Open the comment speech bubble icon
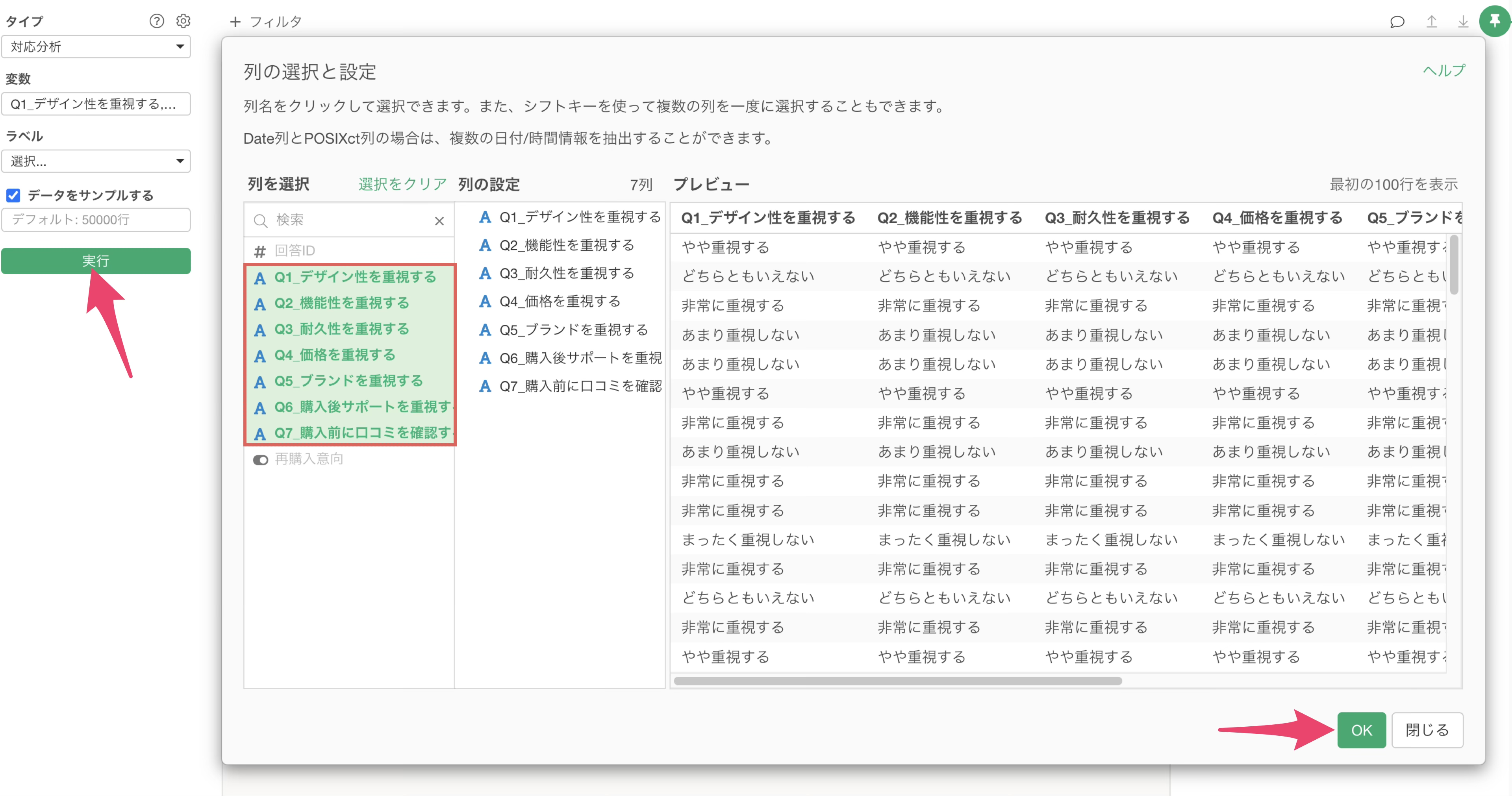 point(1397,22)
